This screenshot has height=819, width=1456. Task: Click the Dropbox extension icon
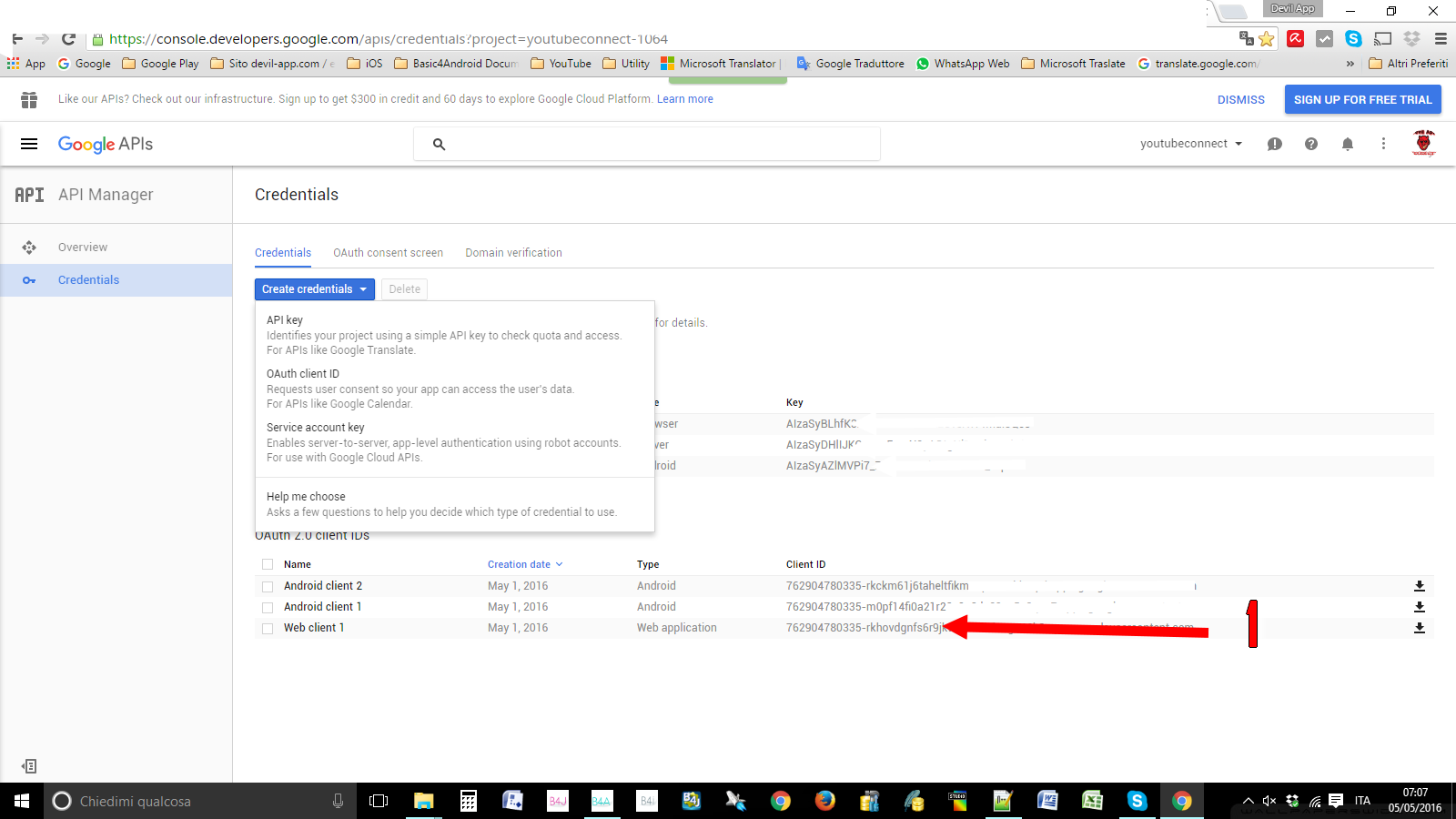click(x=1411, y=38)
